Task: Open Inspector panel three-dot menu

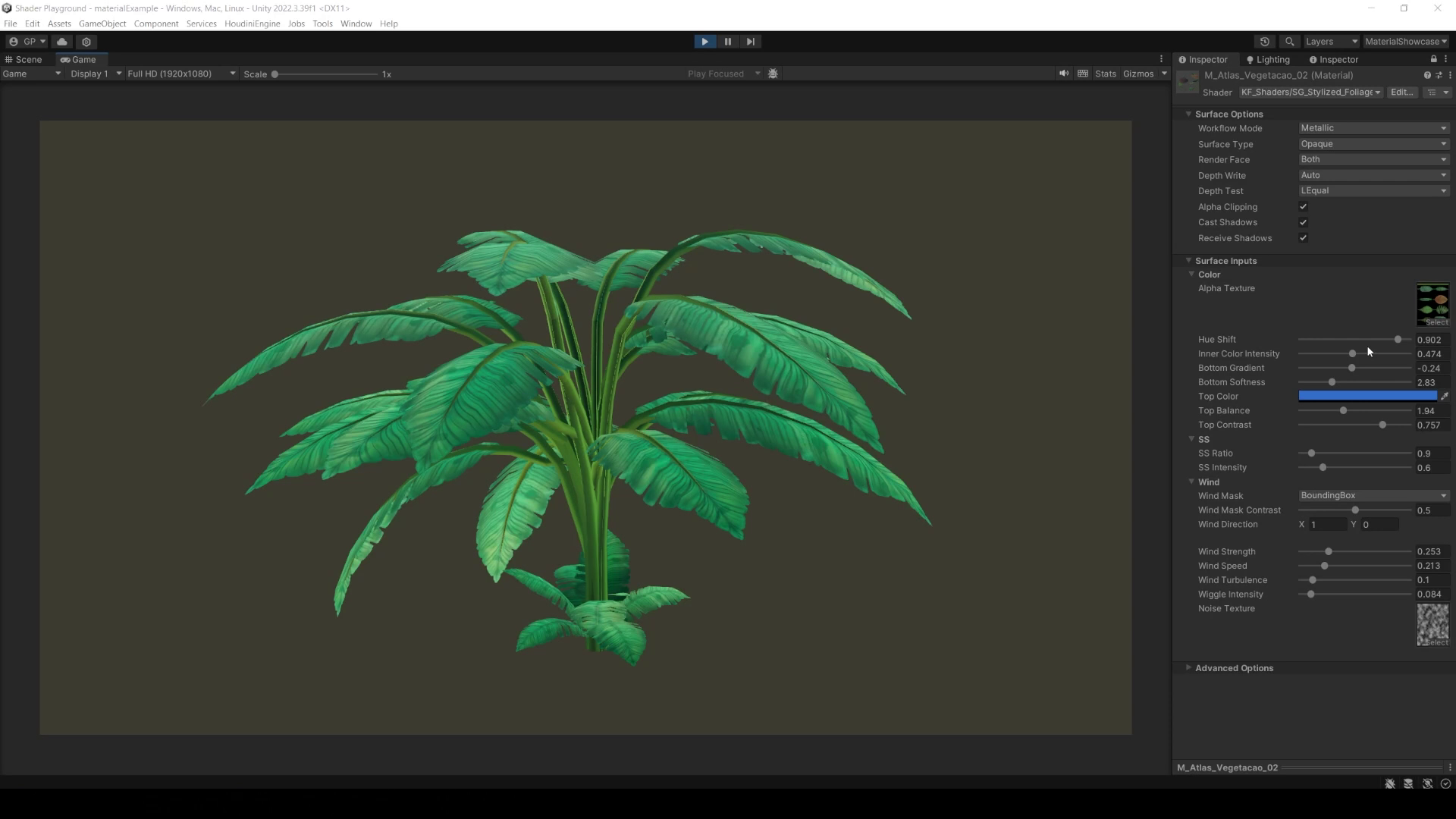Action: [1445, 59]
